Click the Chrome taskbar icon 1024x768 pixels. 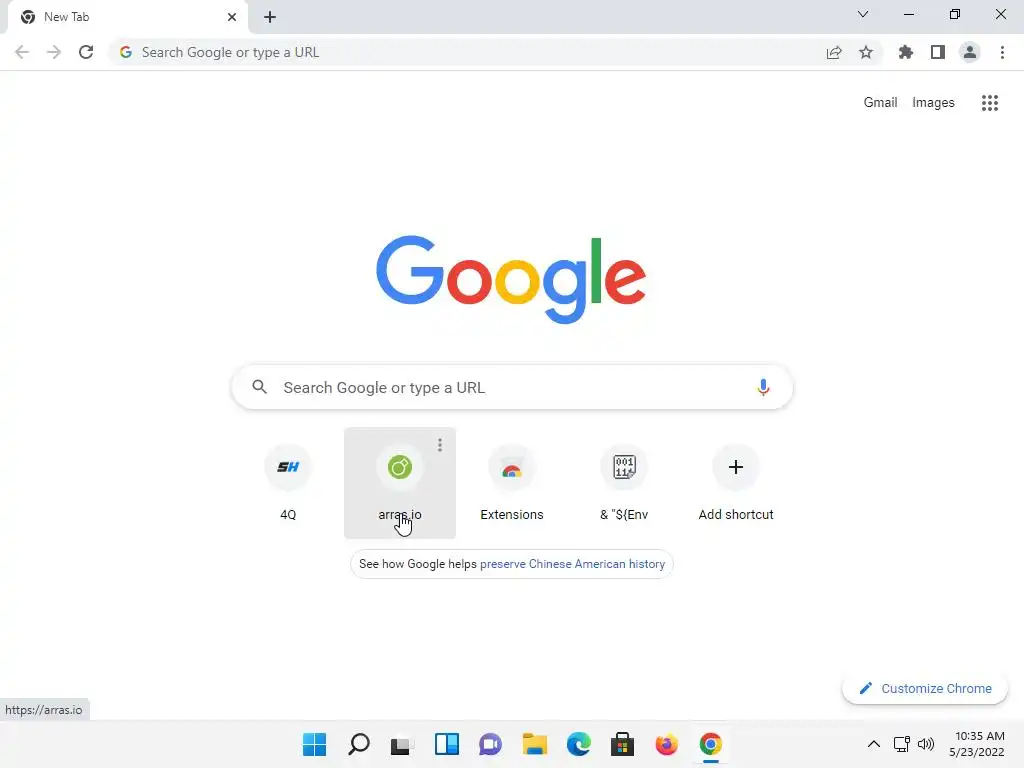711,744
